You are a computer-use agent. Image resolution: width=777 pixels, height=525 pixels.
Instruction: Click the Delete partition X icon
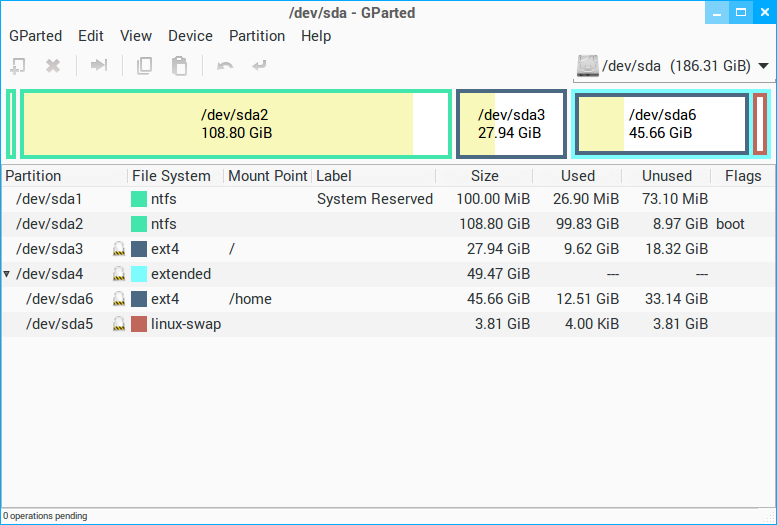(x=53, y=66)
